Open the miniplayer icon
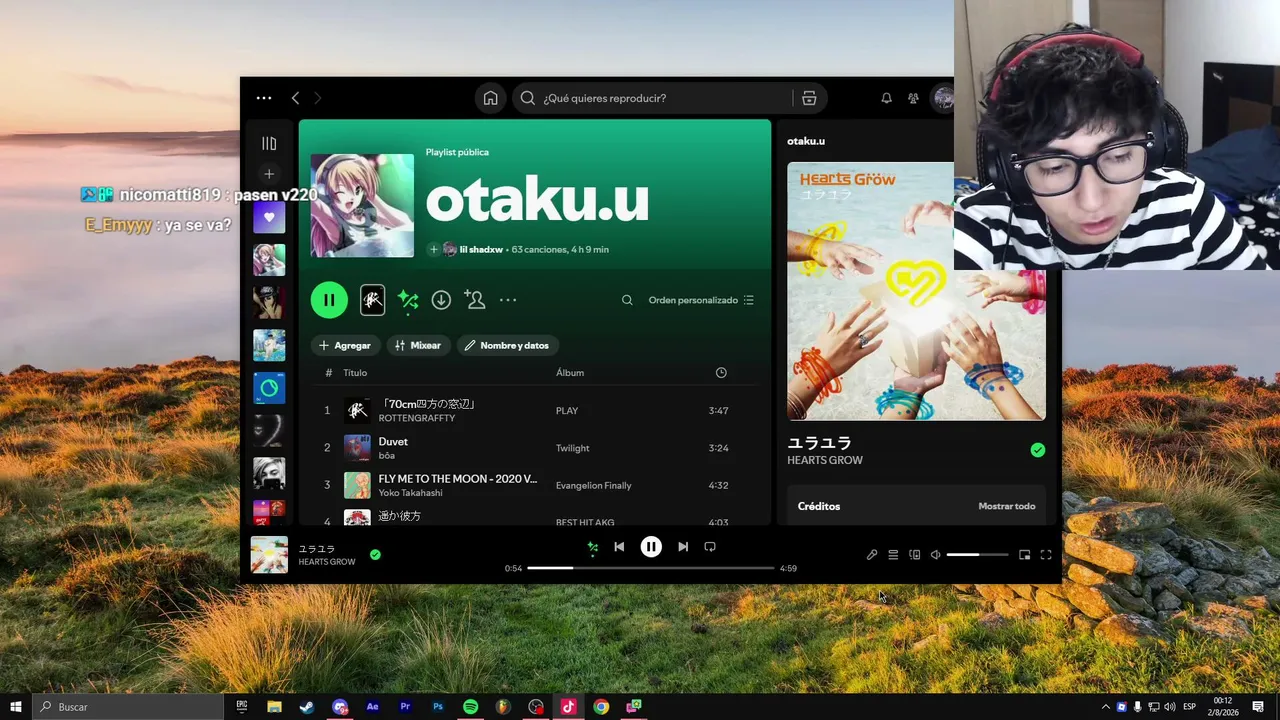Viewport: 1280px width, 720px height. (1024, 555)
